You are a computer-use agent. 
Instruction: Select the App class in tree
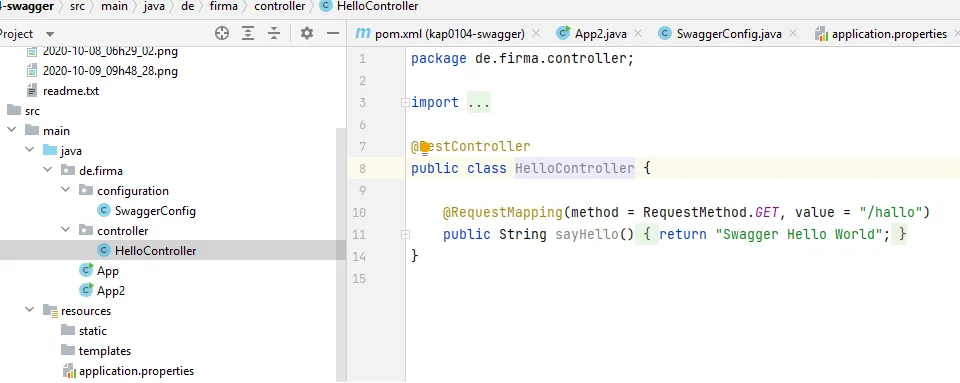pos(108,271)
